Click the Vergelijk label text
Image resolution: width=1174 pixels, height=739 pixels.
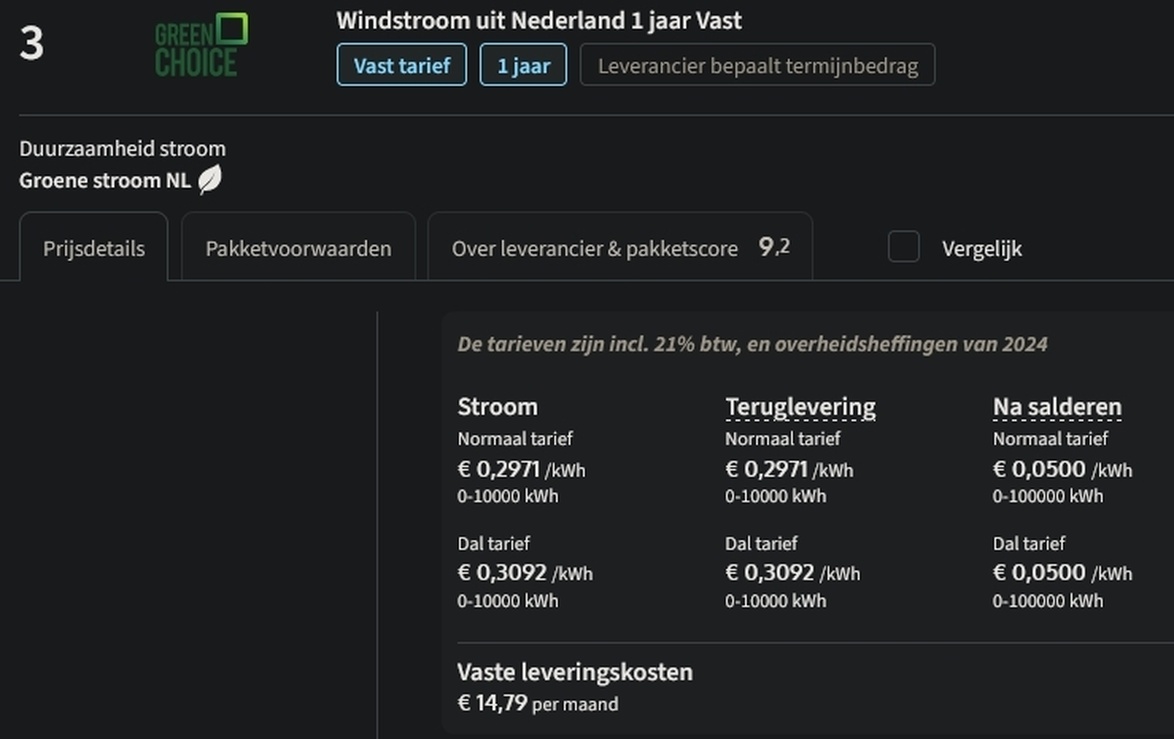pos(982,249)
